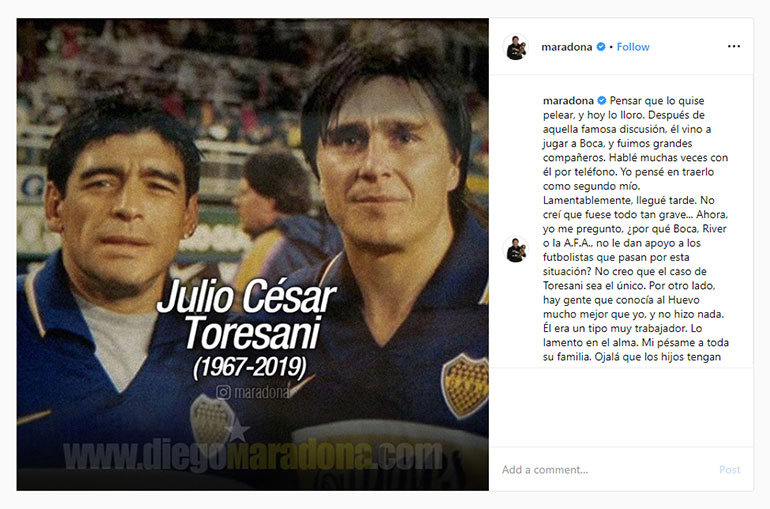Click the profile avatar in post header

coord(516,47)
